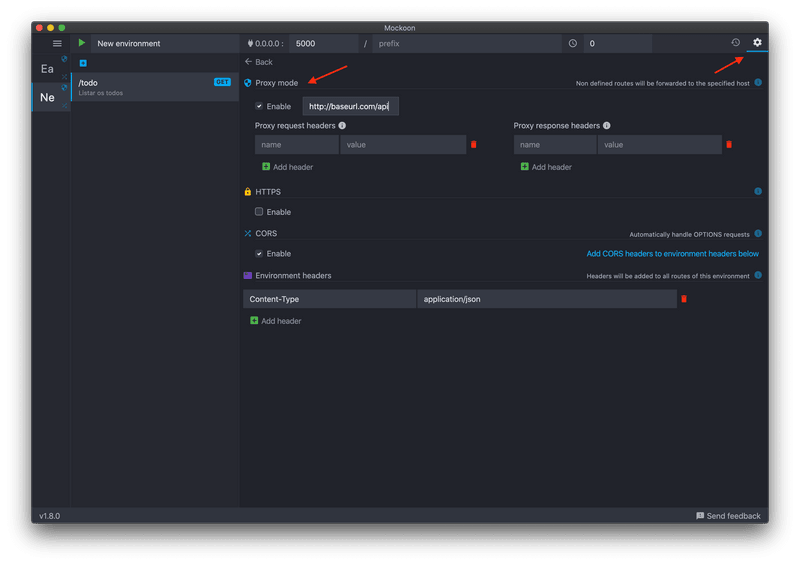Screen dimensions: 800x565
Task: Toggle CORS Enable checkbox
Action: click(x=259, y=254)
